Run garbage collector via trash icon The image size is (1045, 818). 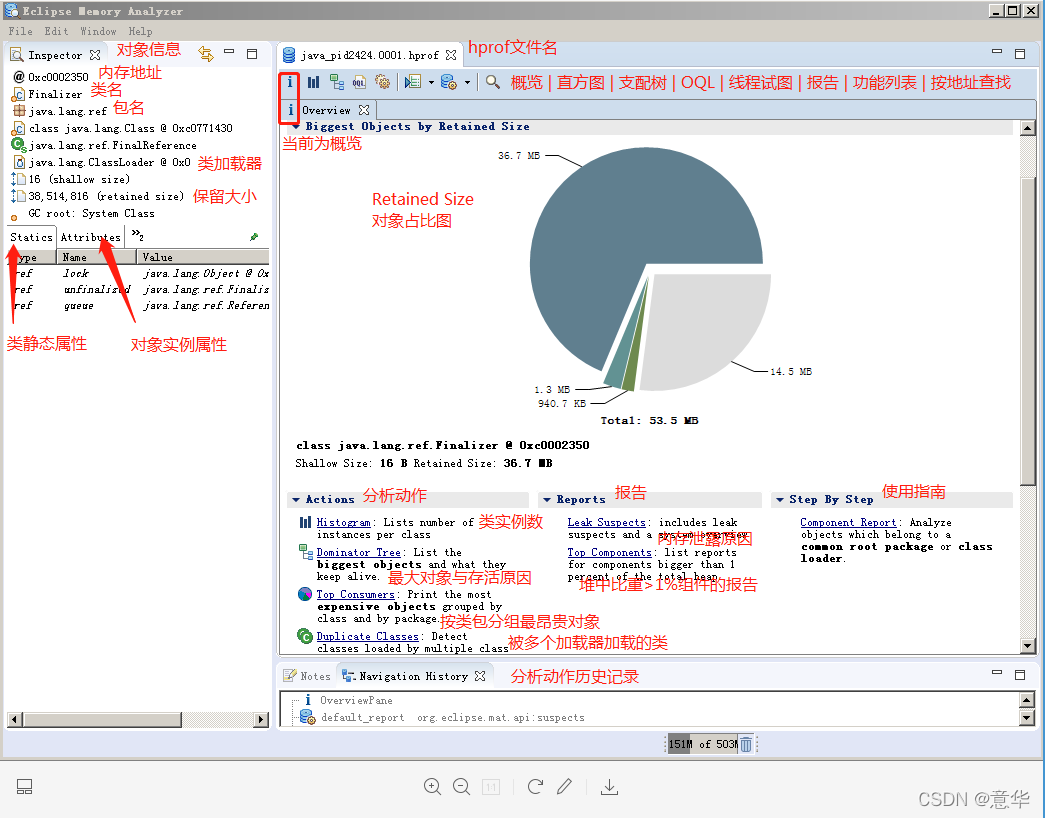tap(746, 744)
